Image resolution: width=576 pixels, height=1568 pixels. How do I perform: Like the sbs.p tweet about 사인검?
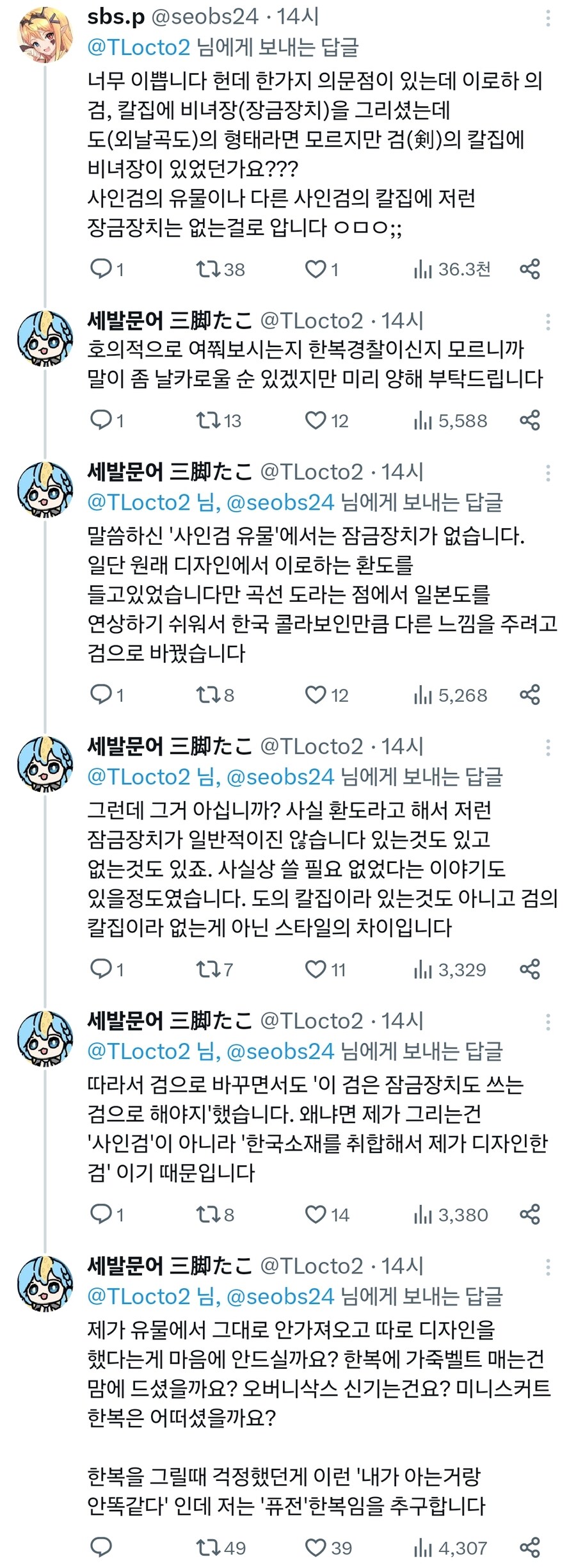316,269
